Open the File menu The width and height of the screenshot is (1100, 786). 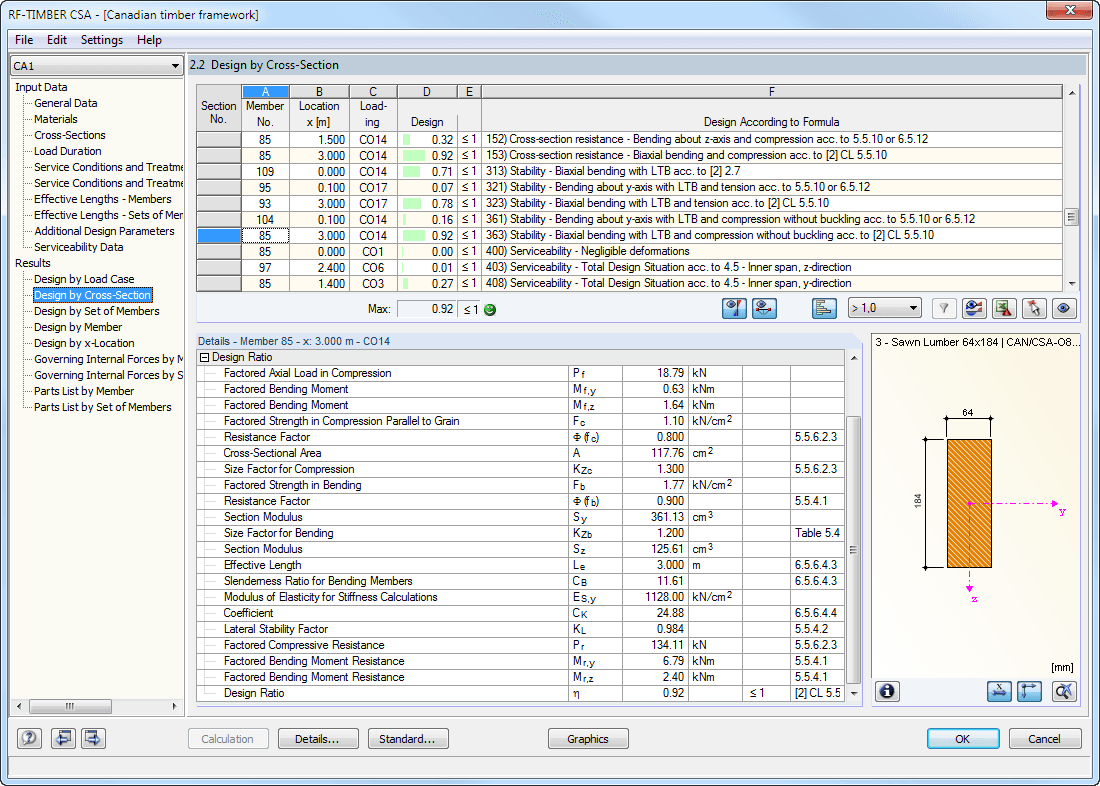tap(24, 40)
